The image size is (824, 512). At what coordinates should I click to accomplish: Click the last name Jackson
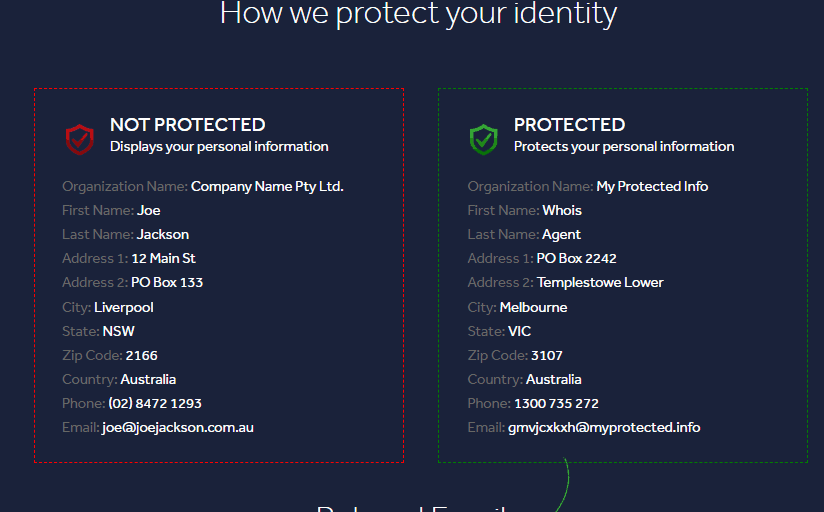tap(163, 234)
